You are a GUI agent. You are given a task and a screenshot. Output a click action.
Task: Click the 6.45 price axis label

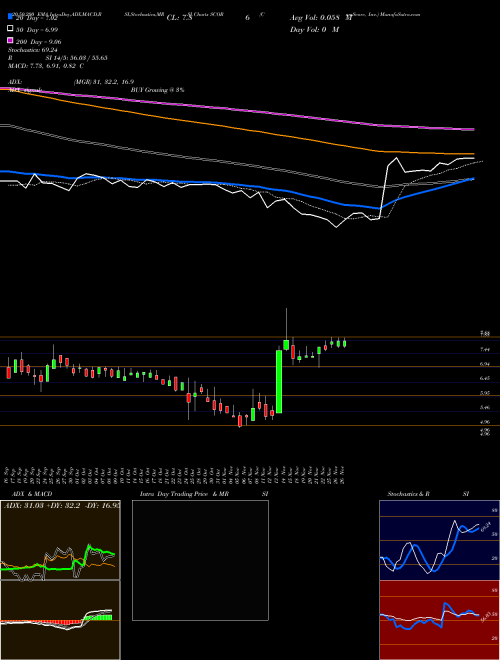[484, 378]
